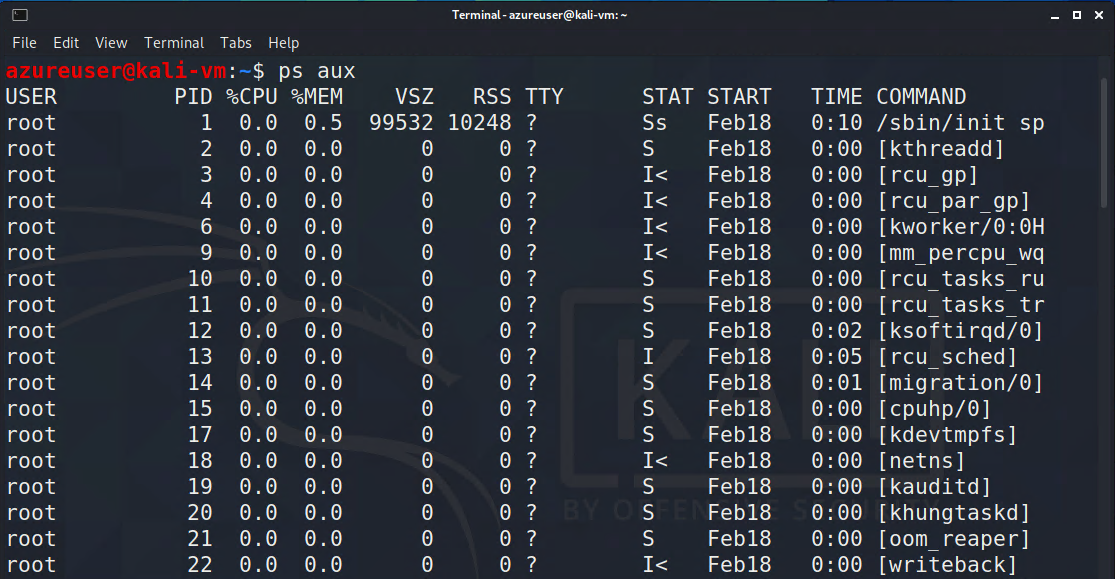Close the terminal window
Screen dimensions: 1115x579
tap(1097, 15)
